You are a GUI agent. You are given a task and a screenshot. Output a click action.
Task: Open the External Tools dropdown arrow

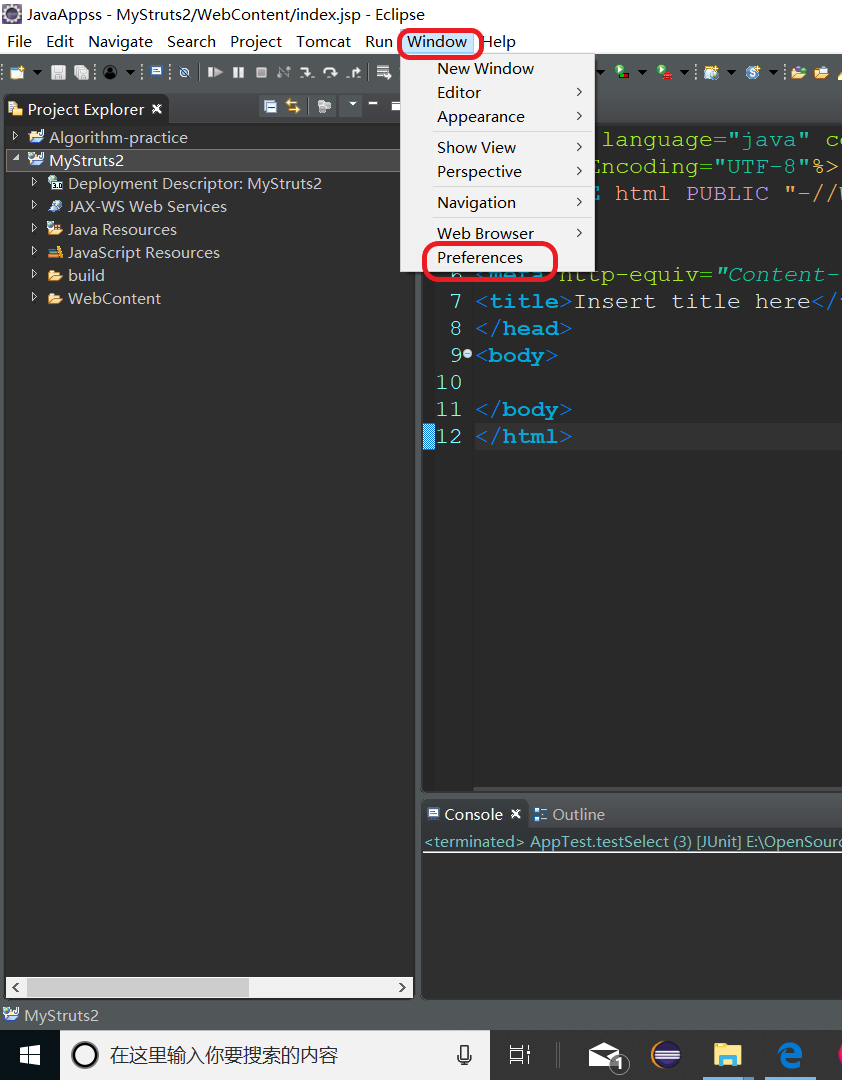click(x=684, y=72)
